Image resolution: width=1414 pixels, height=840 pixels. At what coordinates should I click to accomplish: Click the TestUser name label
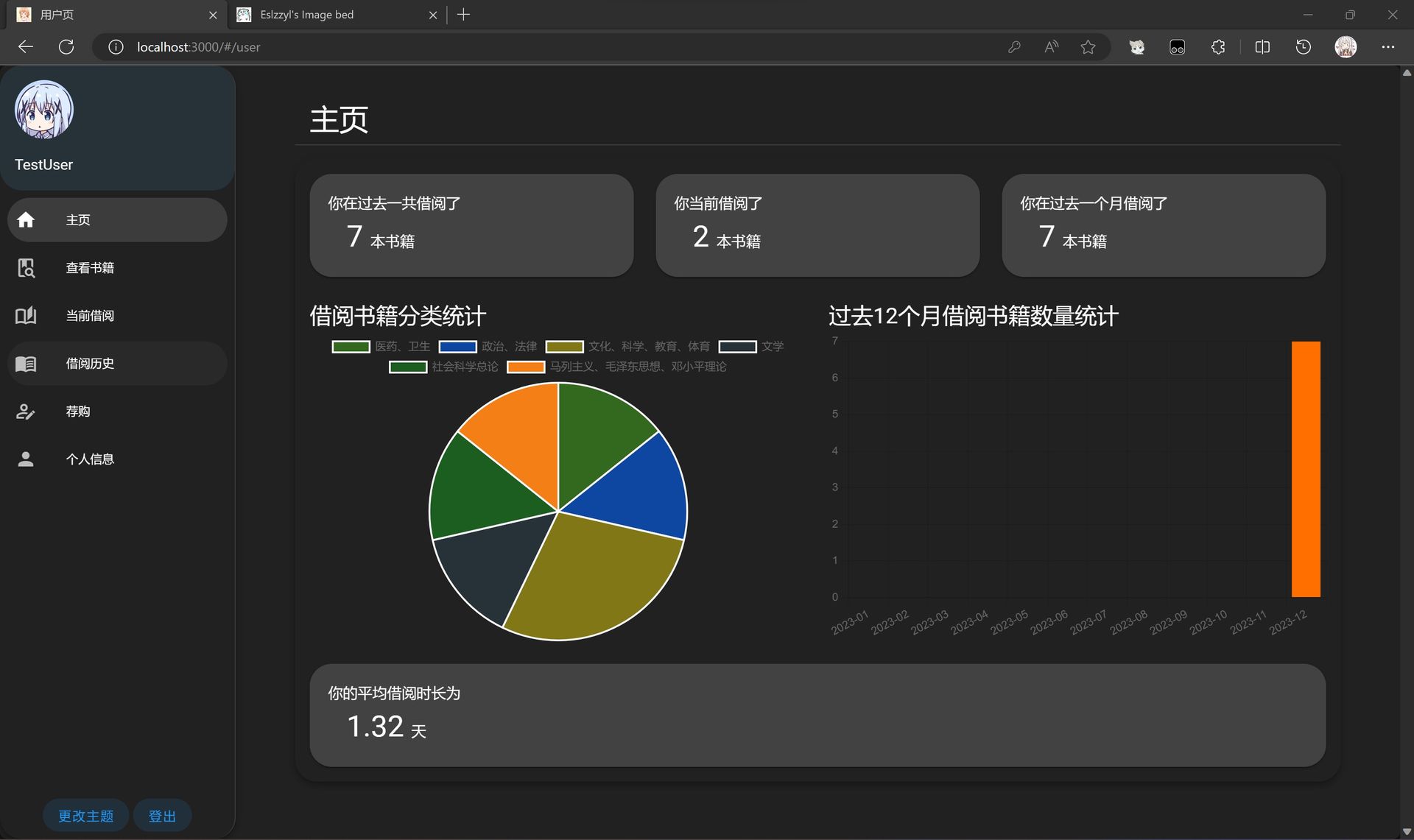(44, 165)
